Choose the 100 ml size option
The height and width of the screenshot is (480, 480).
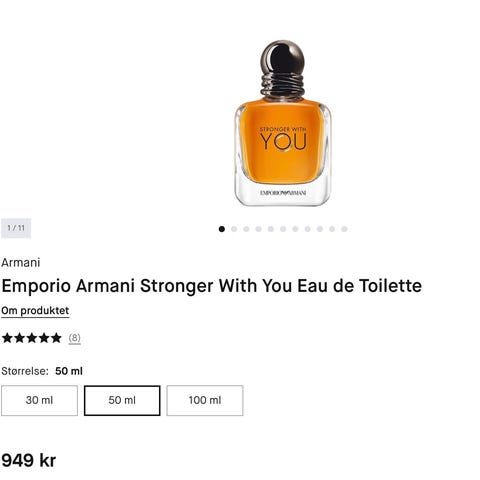point(205,400)
